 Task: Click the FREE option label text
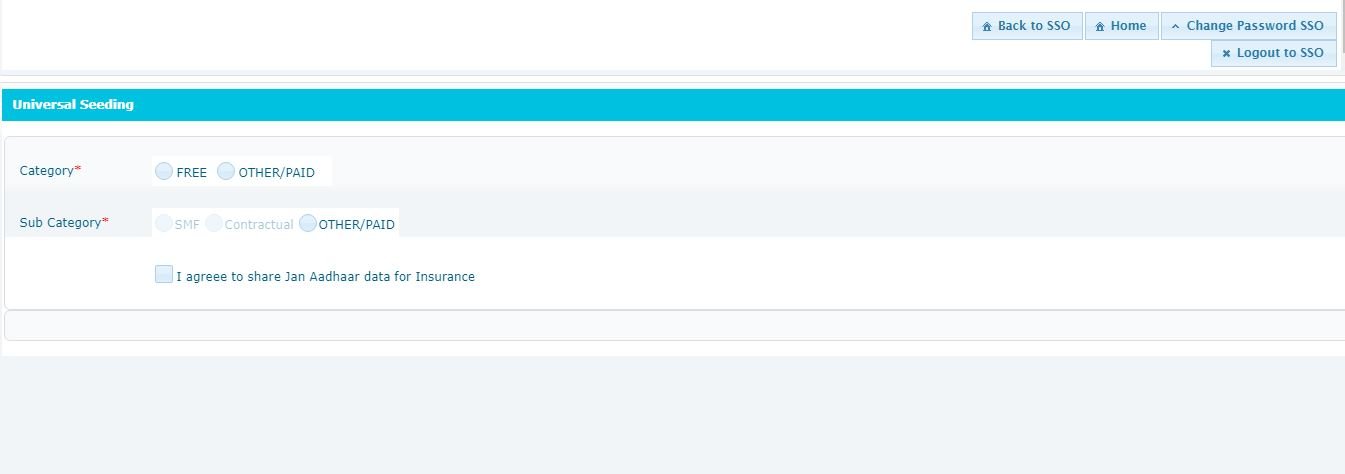(x=191, y=173)
